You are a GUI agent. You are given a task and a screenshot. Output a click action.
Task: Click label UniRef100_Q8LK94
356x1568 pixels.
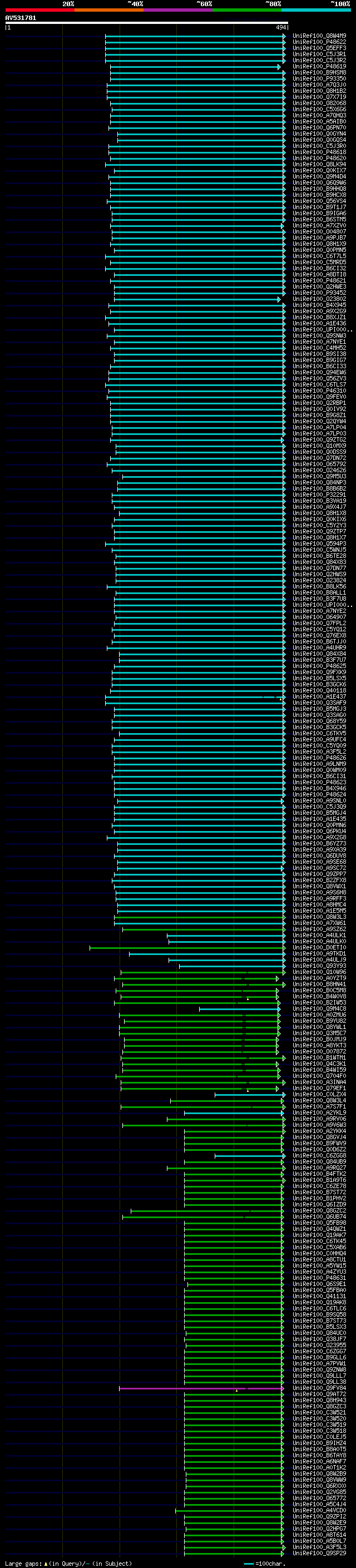319,164
